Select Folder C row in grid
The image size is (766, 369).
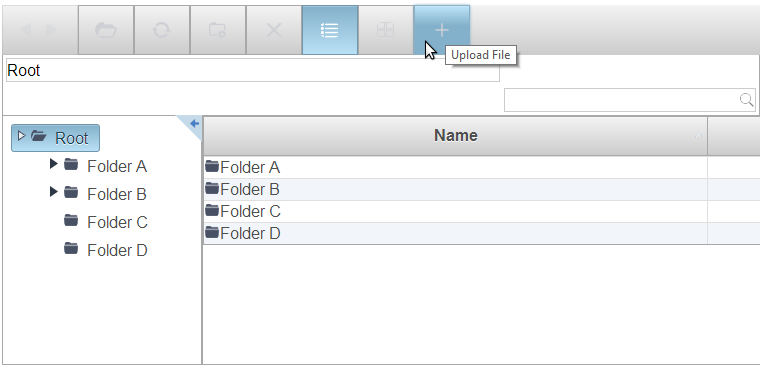[x=481, y=211]
